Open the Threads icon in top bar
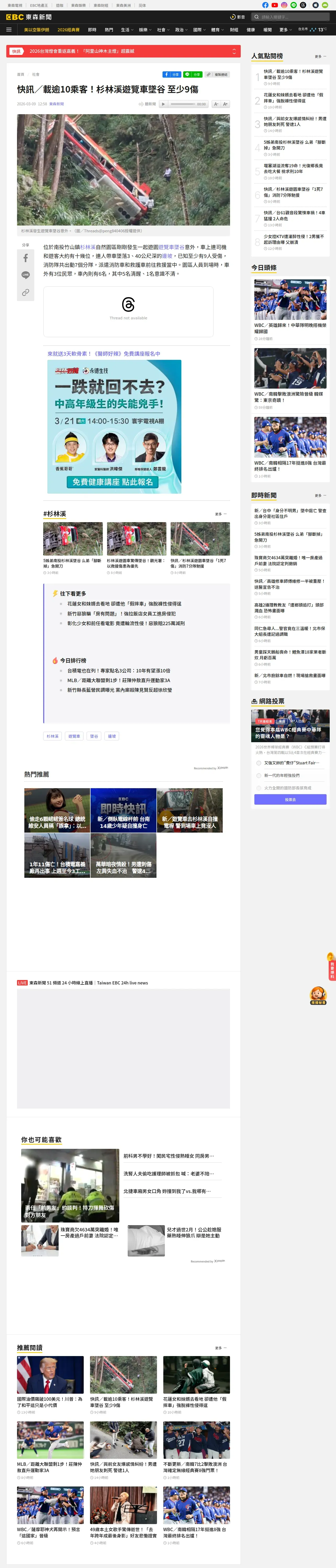336x1568 pixels. 303,5
